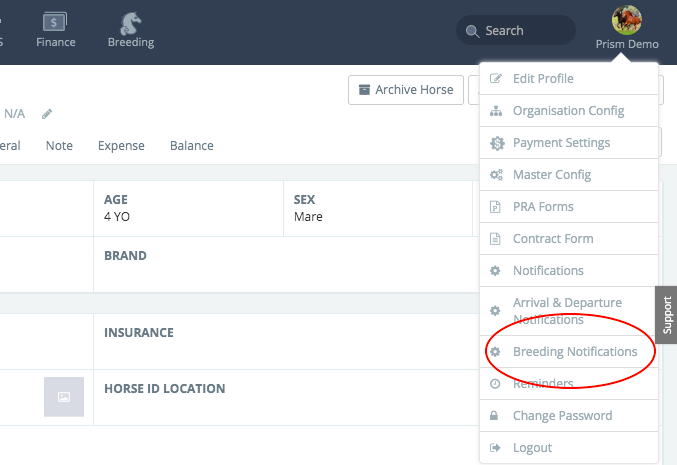Click the Reminders clock icon

point(495,383)
